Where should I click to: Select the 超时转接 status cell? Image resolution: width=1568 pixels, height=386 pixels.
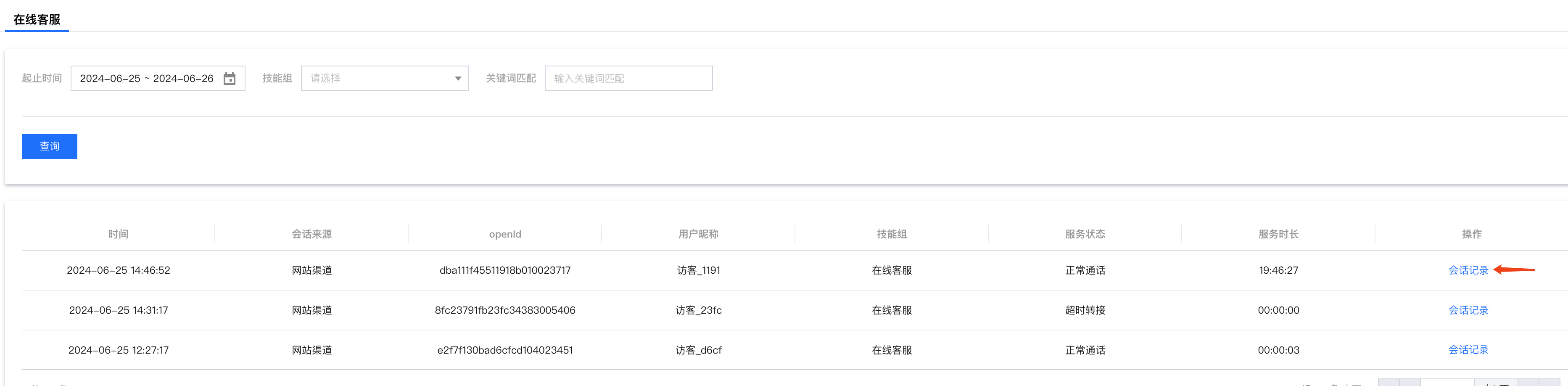click(1085, 310)
